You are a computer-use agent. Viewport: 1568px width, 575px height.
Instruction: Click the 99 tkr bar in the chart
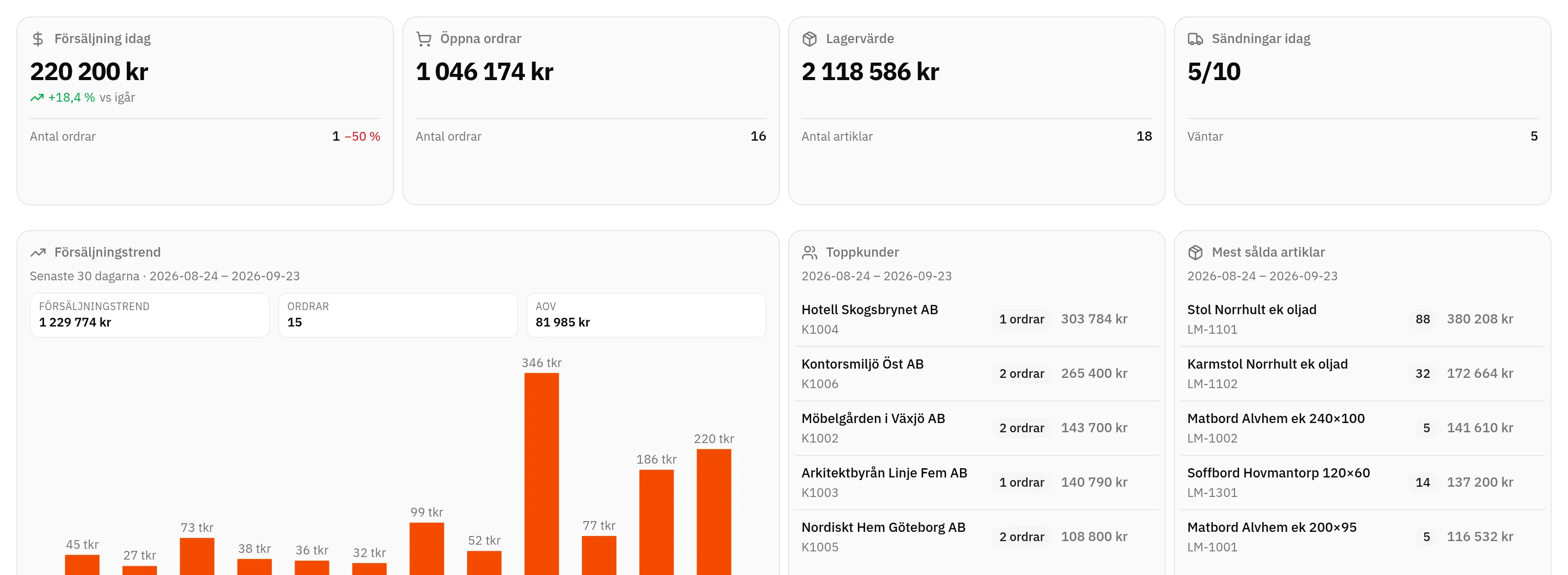(426, 548)
